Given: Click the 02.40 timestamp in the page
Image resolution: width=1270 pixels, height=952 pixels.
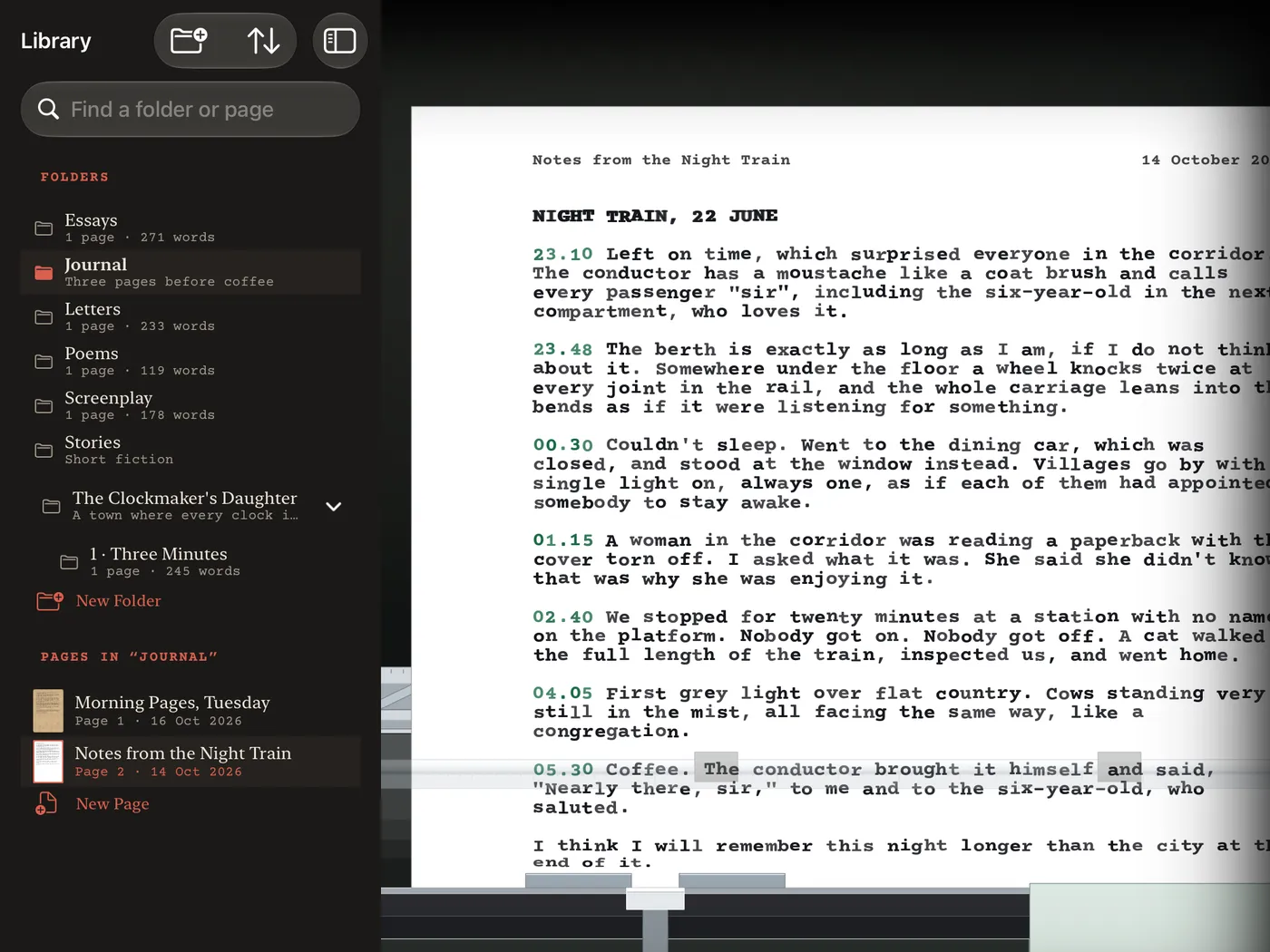Looking at the screenshot, I should pyautogui.click(x=562, y=617).
